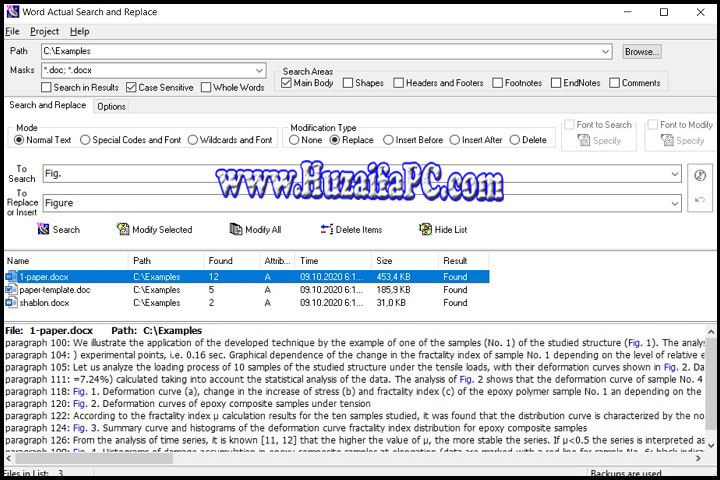Choose Insert Before modification type

(x=388, y=140)
